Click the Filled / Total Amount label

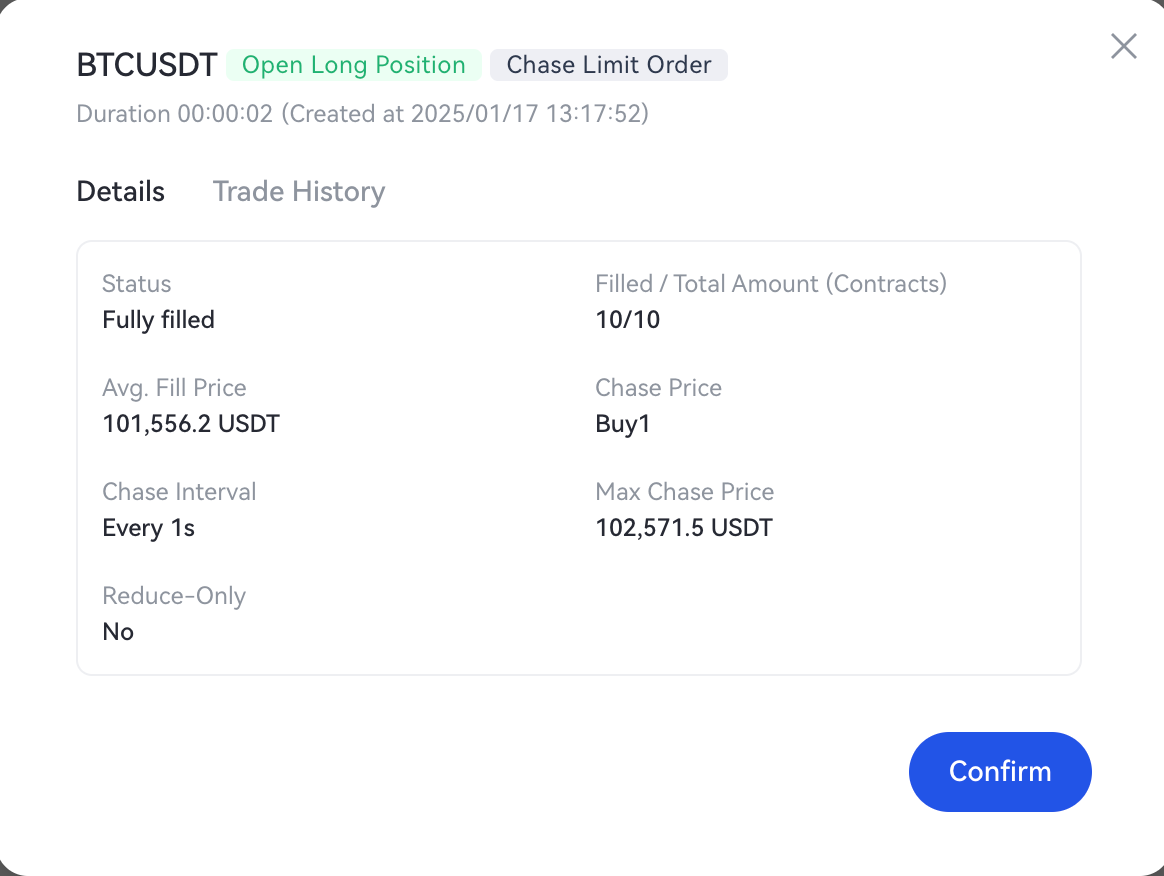(x=770, y=284)
